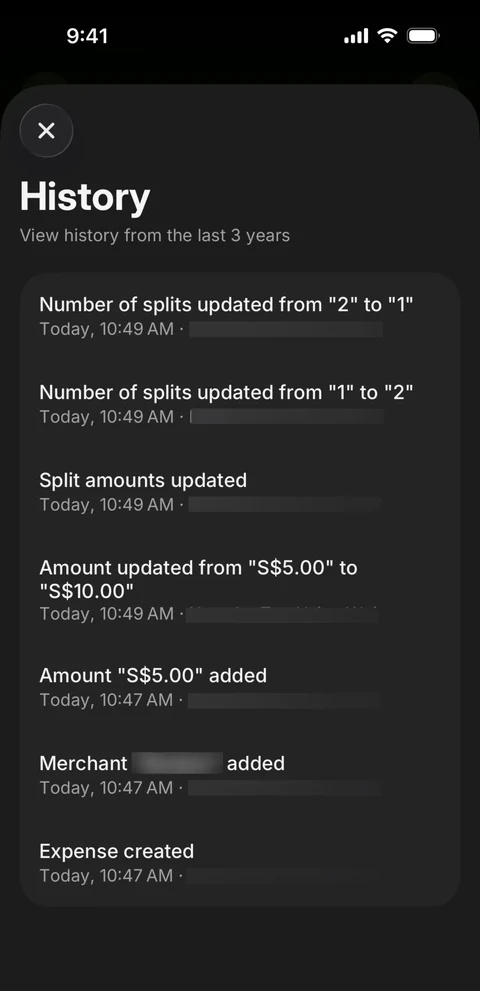
Task: Tap the battery icon in the status bar
Action: tap(423, 36)
